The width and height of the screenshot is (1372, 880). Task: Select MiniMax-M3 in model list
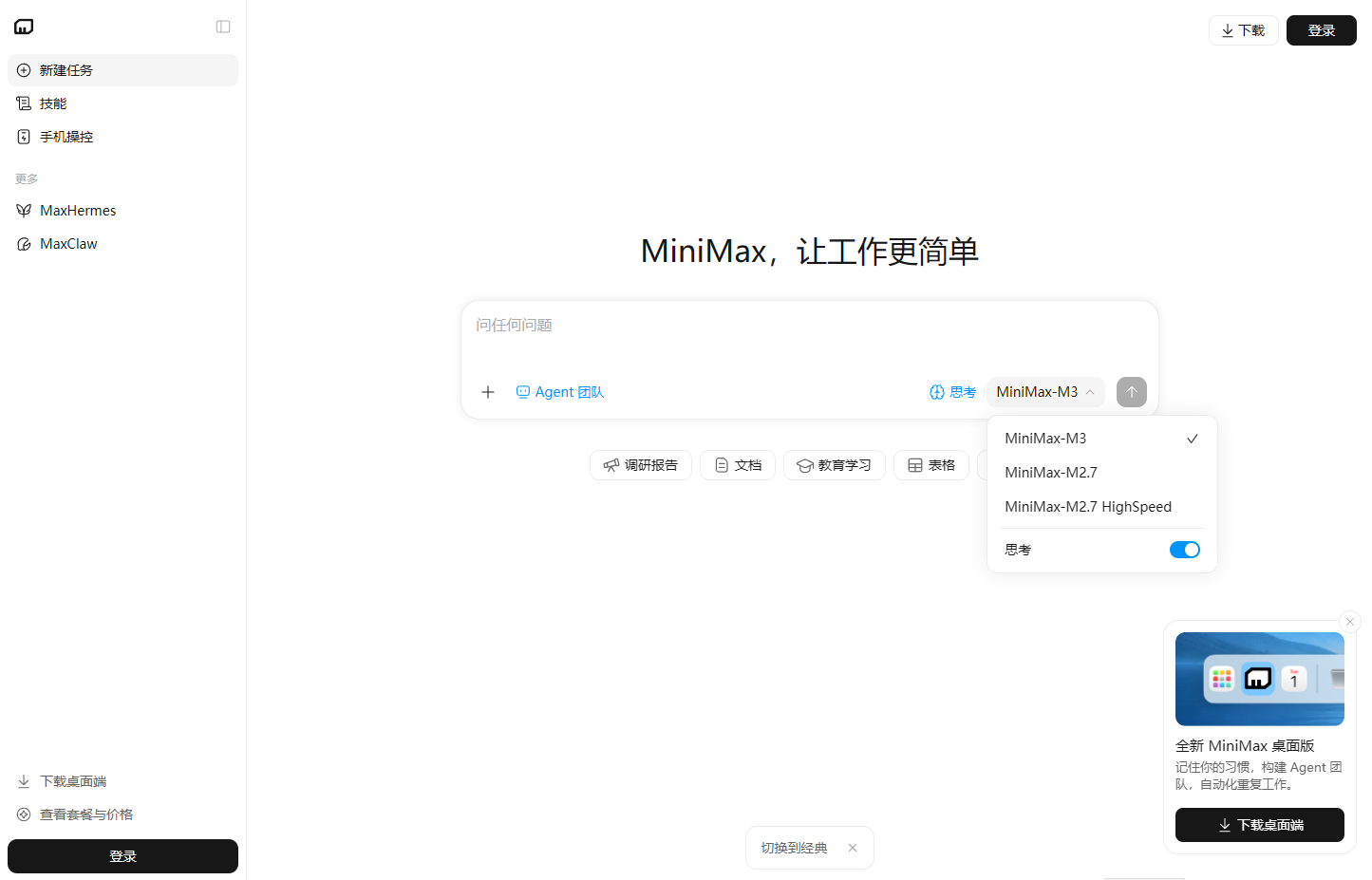1101,439
